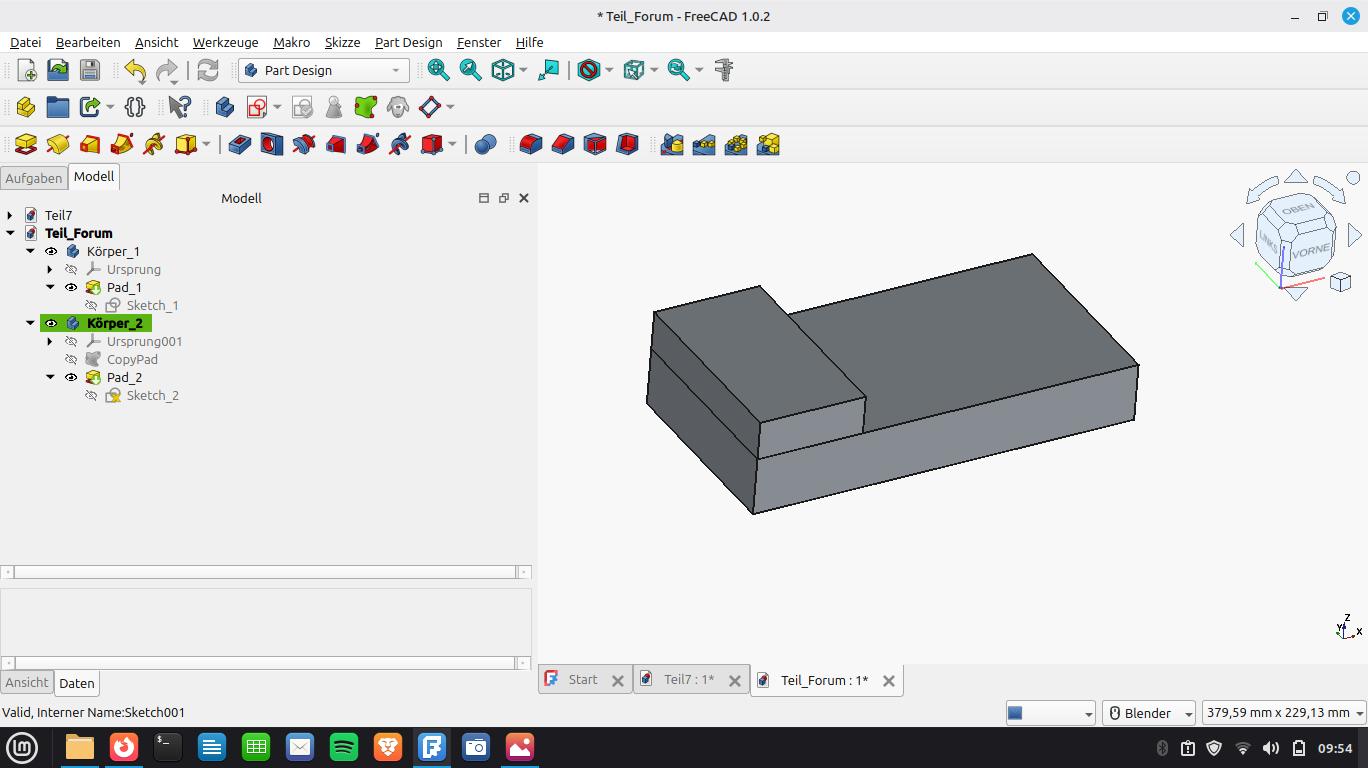The image size is (1368, 768).
Task: Open FreeCAD from the taskbar
Action: pyautogui.click(x=432, y=747)
